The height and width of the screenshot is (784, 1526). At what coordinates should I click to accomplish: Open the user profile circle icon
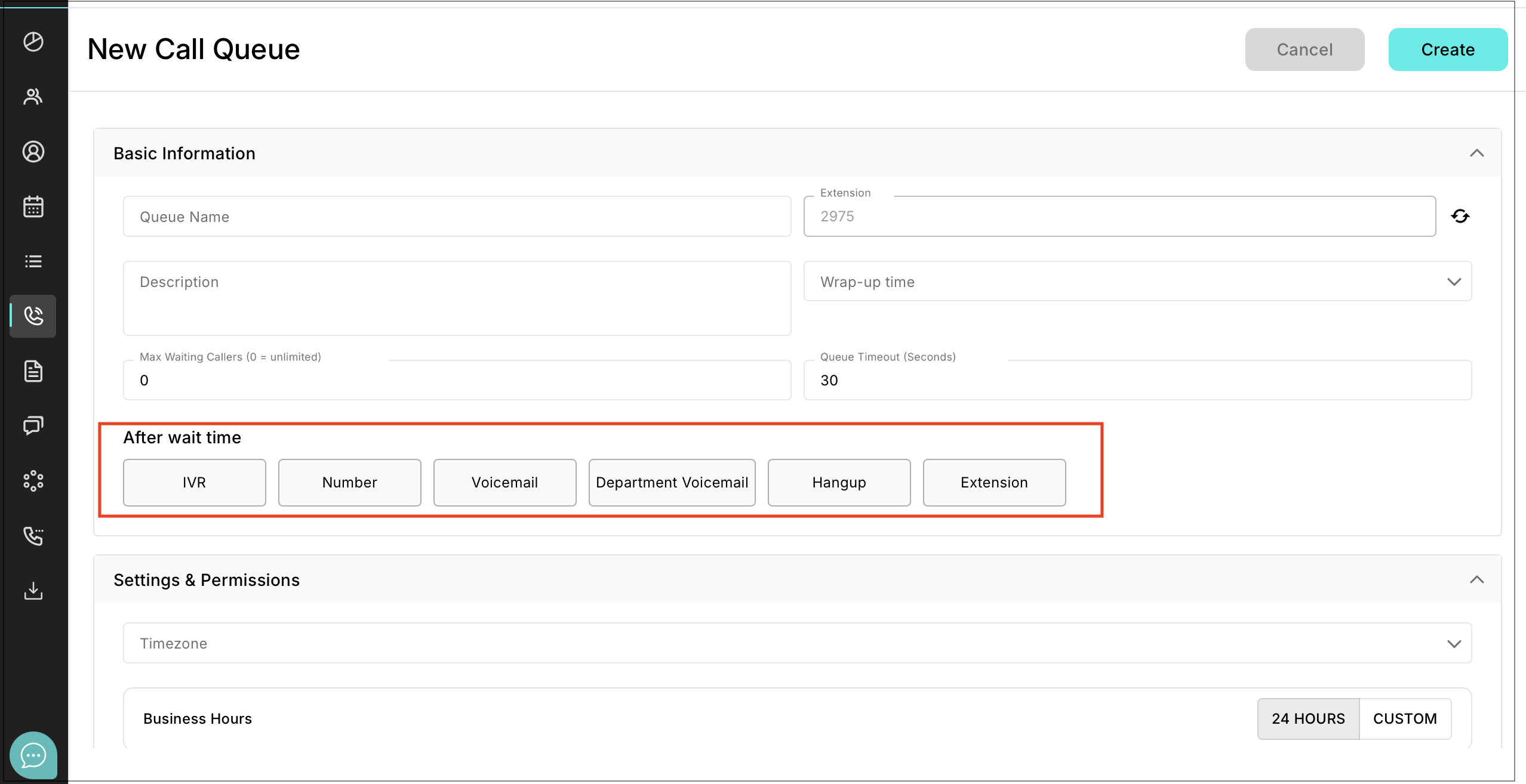coord(33,152)
